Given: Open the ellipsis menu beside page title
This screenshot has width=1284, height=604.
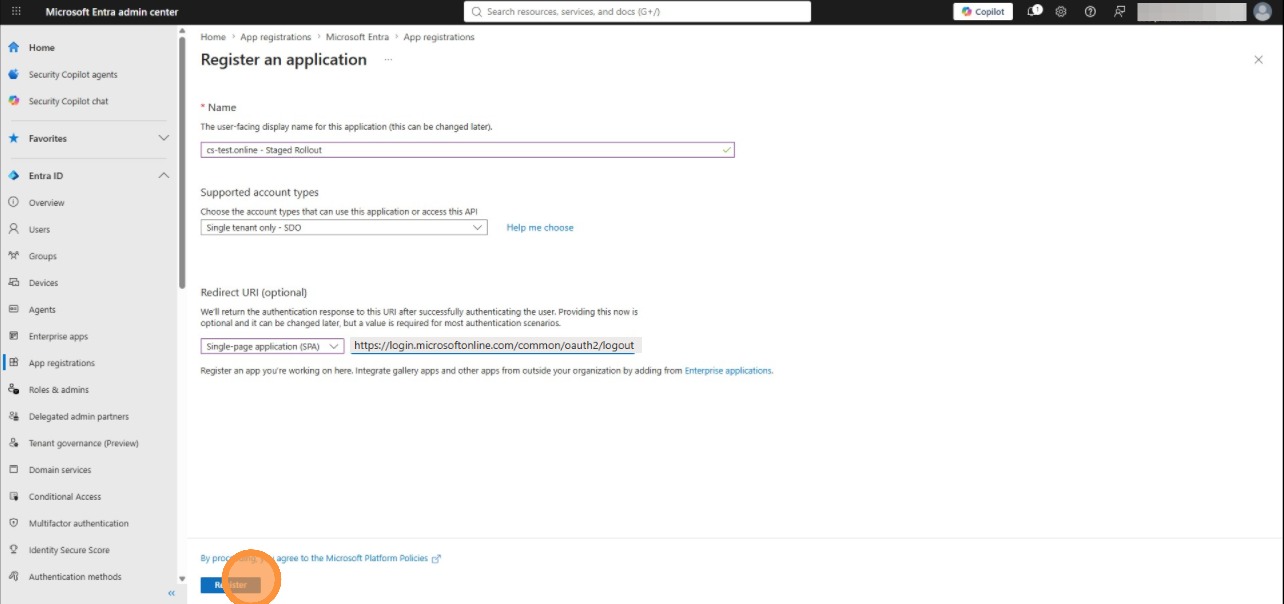Looking at the screenshot, I should click(x=388, y=60).
